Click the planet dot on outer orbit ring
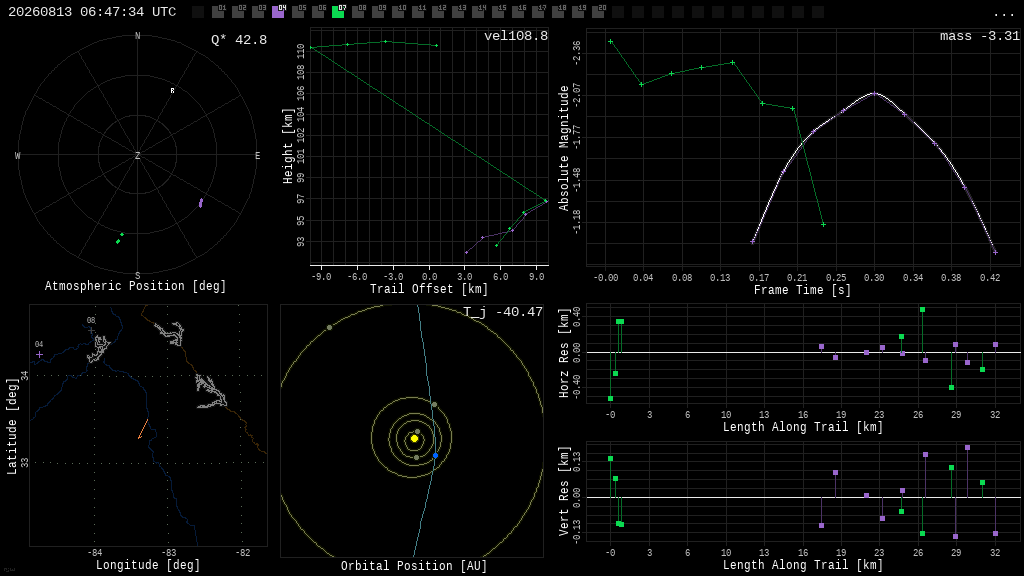 coord(329,327)
